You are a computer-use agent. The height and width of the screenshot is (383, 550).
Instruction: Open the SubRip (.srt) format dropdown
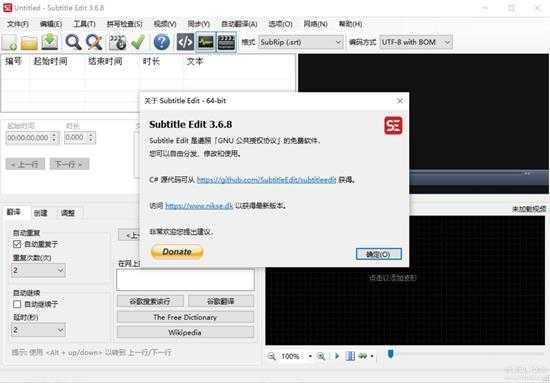coord(301,42)
